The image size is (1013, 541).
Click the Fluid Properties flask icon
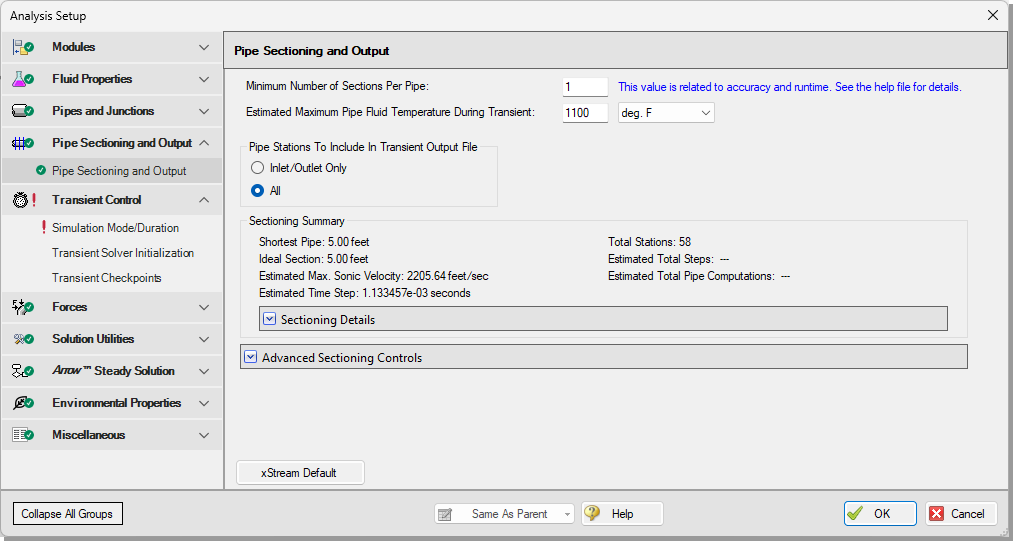tap(23, 80)
